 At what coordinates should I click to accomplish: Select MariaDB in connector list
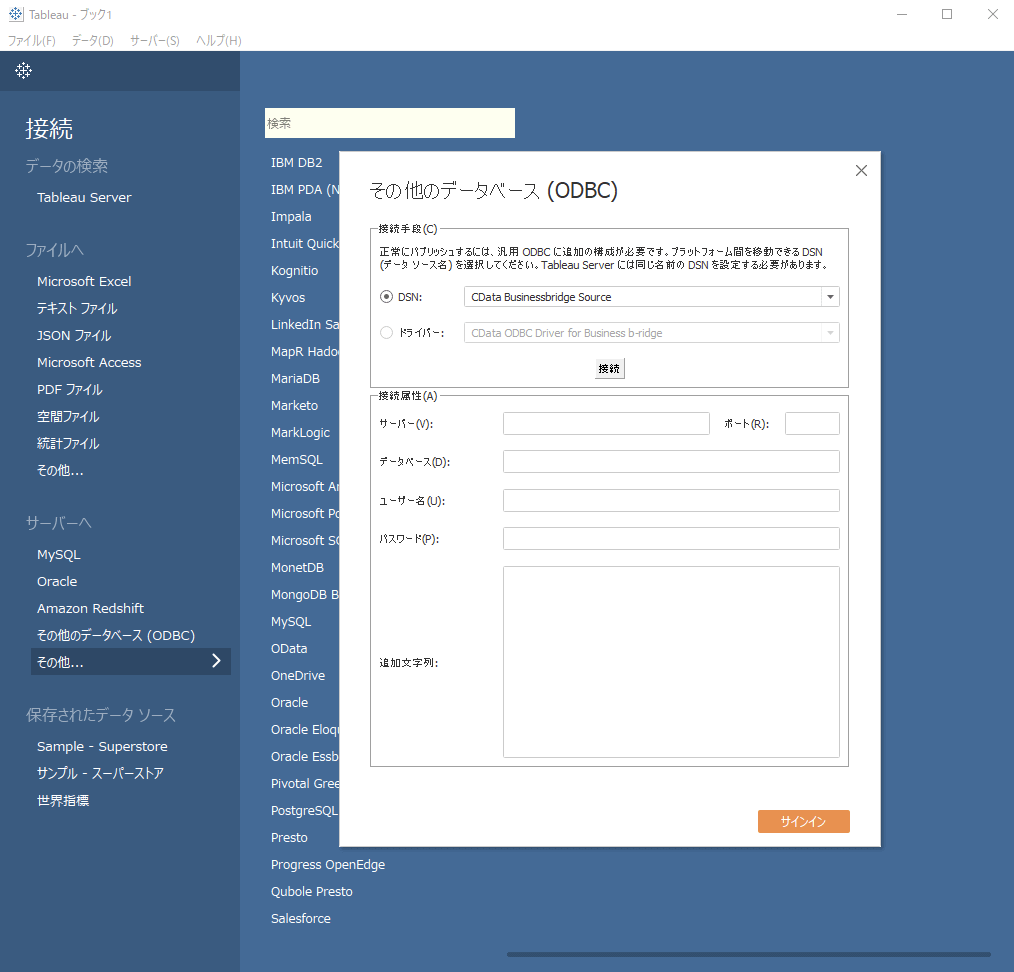click(296, 378)
